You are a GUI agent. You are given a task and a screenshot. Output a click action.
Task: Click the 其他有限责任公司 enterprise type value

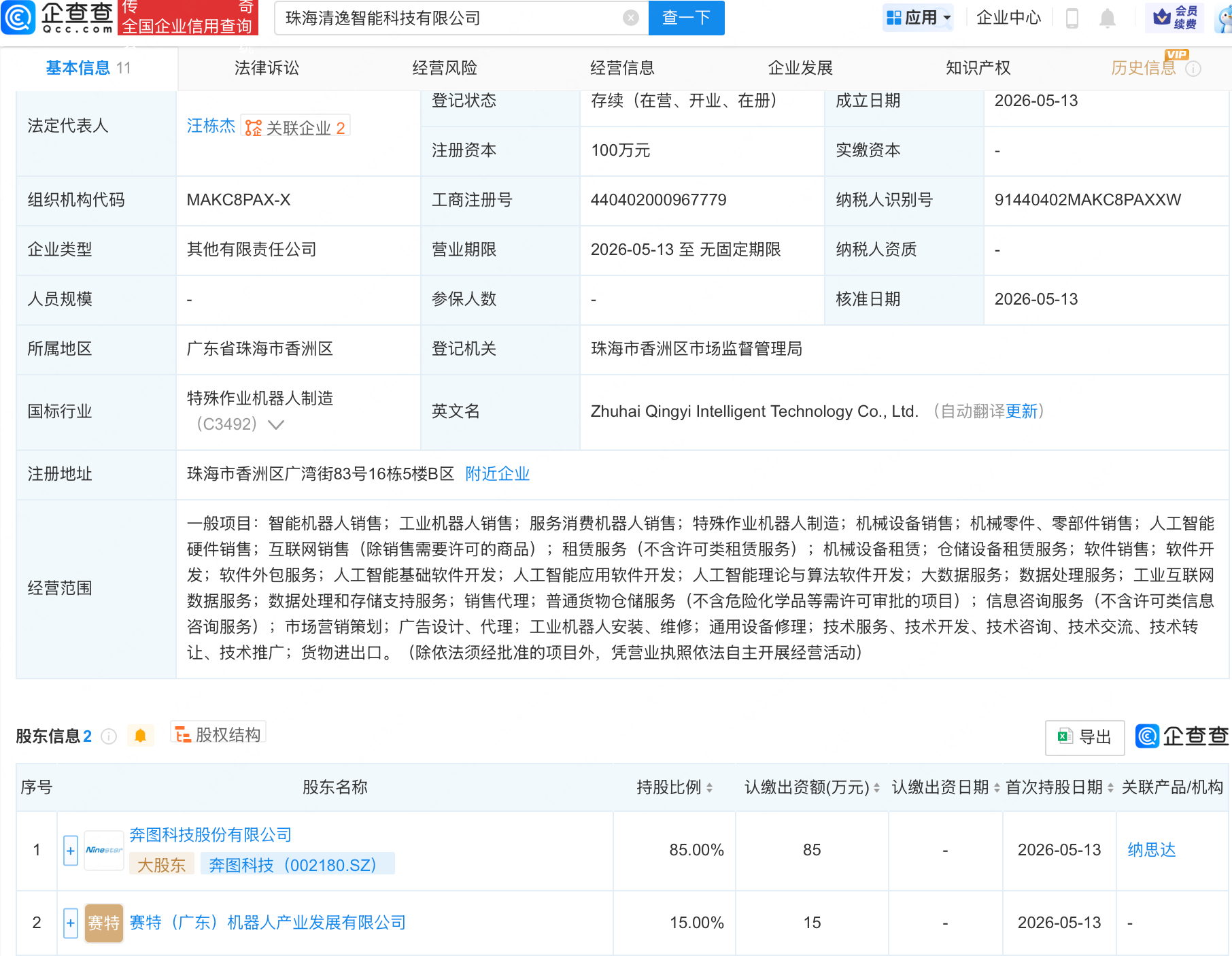click(252, 250)
